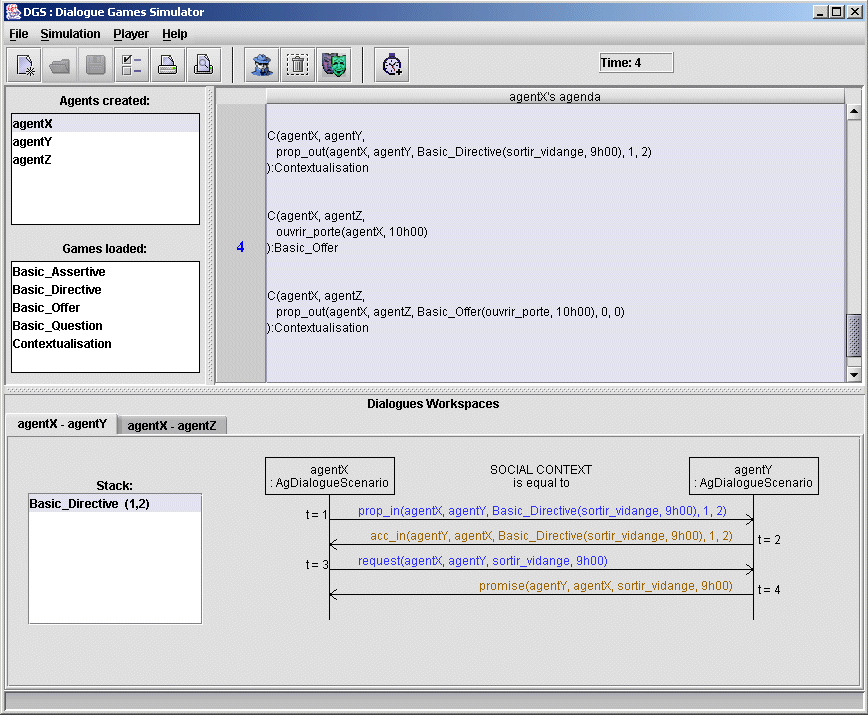Screen dimensions: 868x715
Task: Open the File menu
Action: [19, 34]
